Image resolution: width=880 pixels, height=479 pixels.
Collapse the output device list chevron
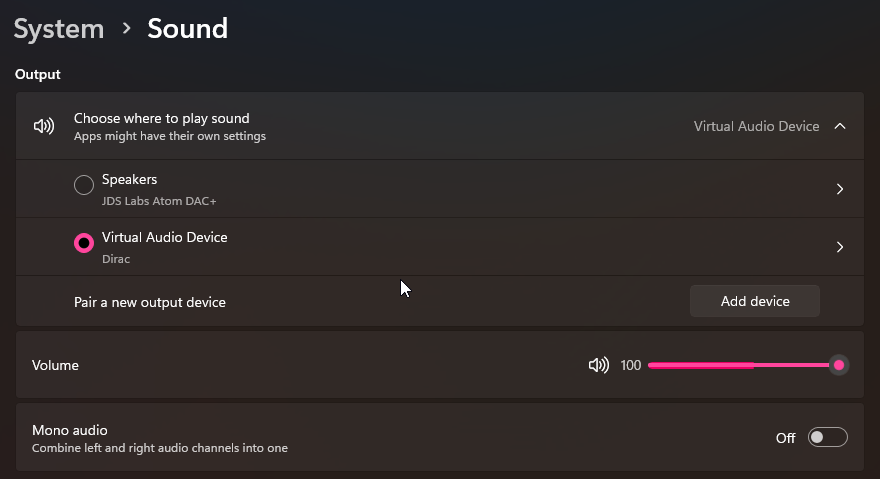tap(840, 126)
